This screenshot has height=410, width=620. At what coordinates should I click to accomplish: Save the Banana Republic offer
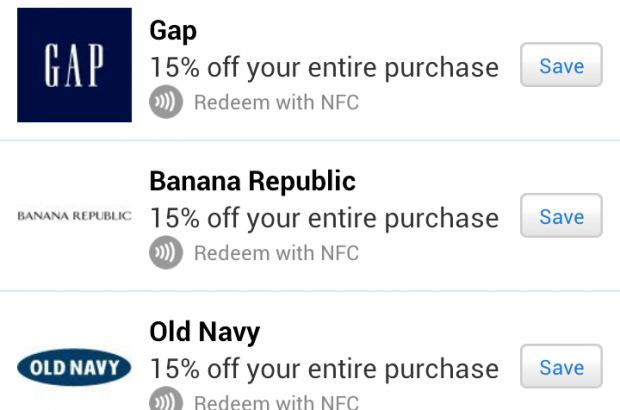point(561,217)
